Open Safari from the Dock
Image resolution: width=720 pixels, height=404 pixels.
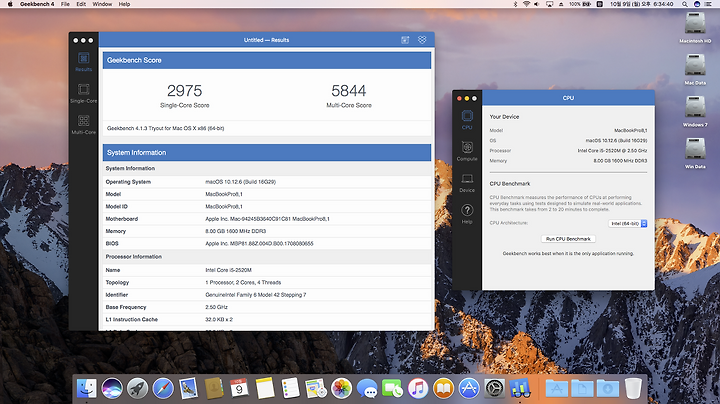[x=163, y=388]
